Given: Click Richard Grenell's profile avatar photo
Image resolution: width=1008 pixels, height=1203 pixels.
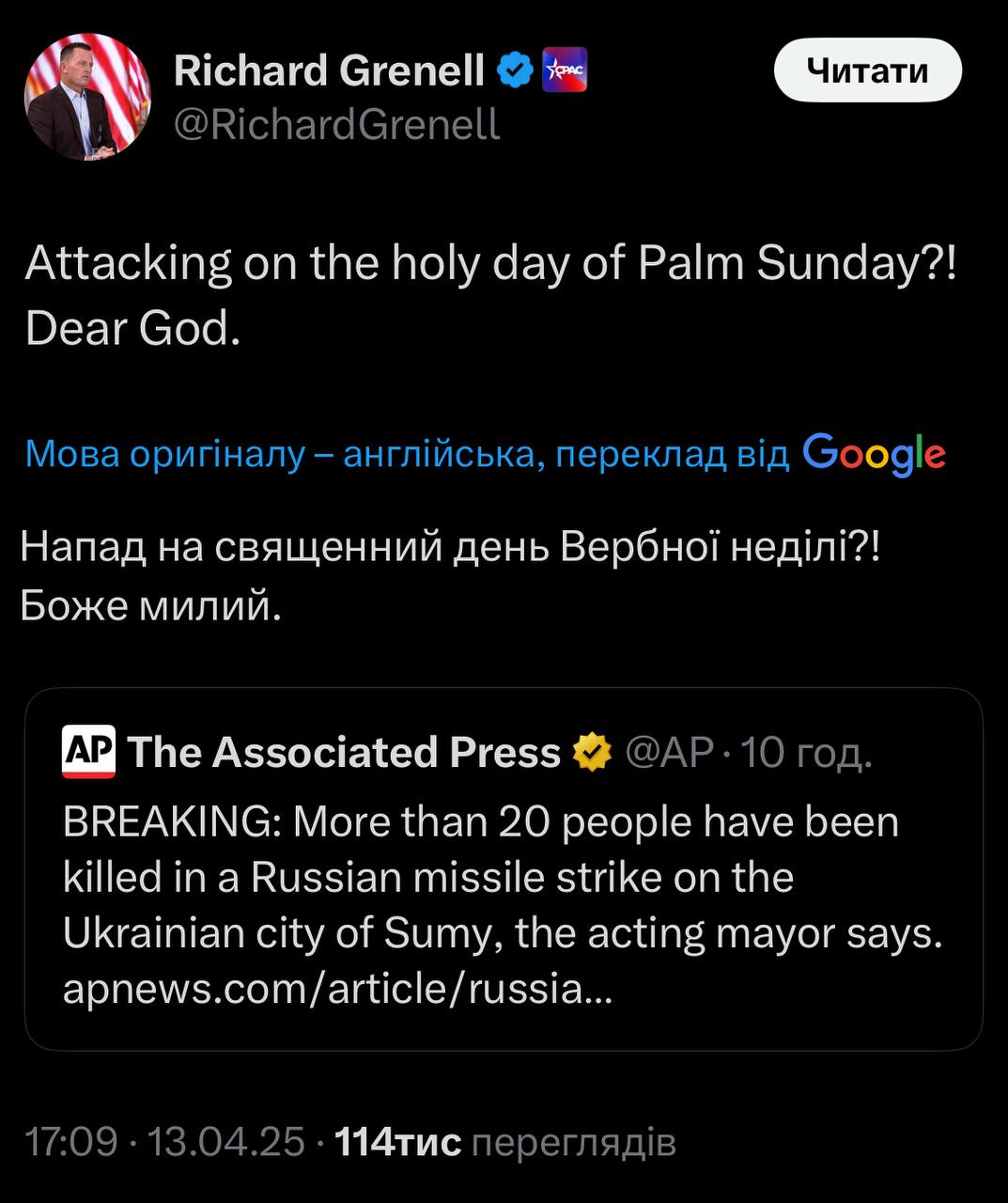Looking at the screenshot, I should point(86,96).
